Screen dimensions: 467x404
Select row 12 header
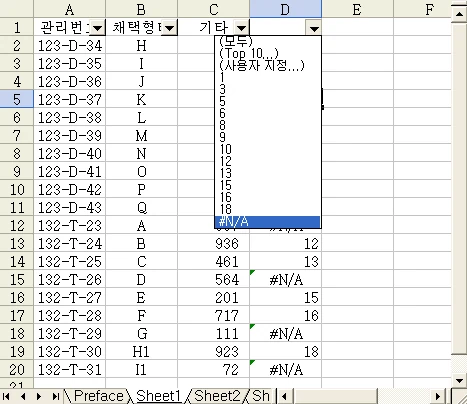pos(17,225)
